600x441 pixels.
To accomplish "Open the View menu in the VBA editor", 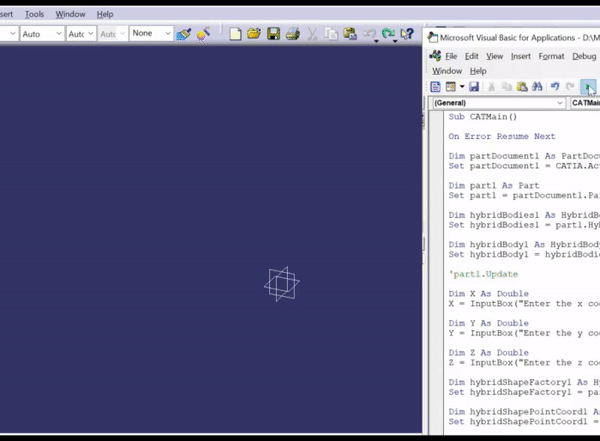I will 494,56.
